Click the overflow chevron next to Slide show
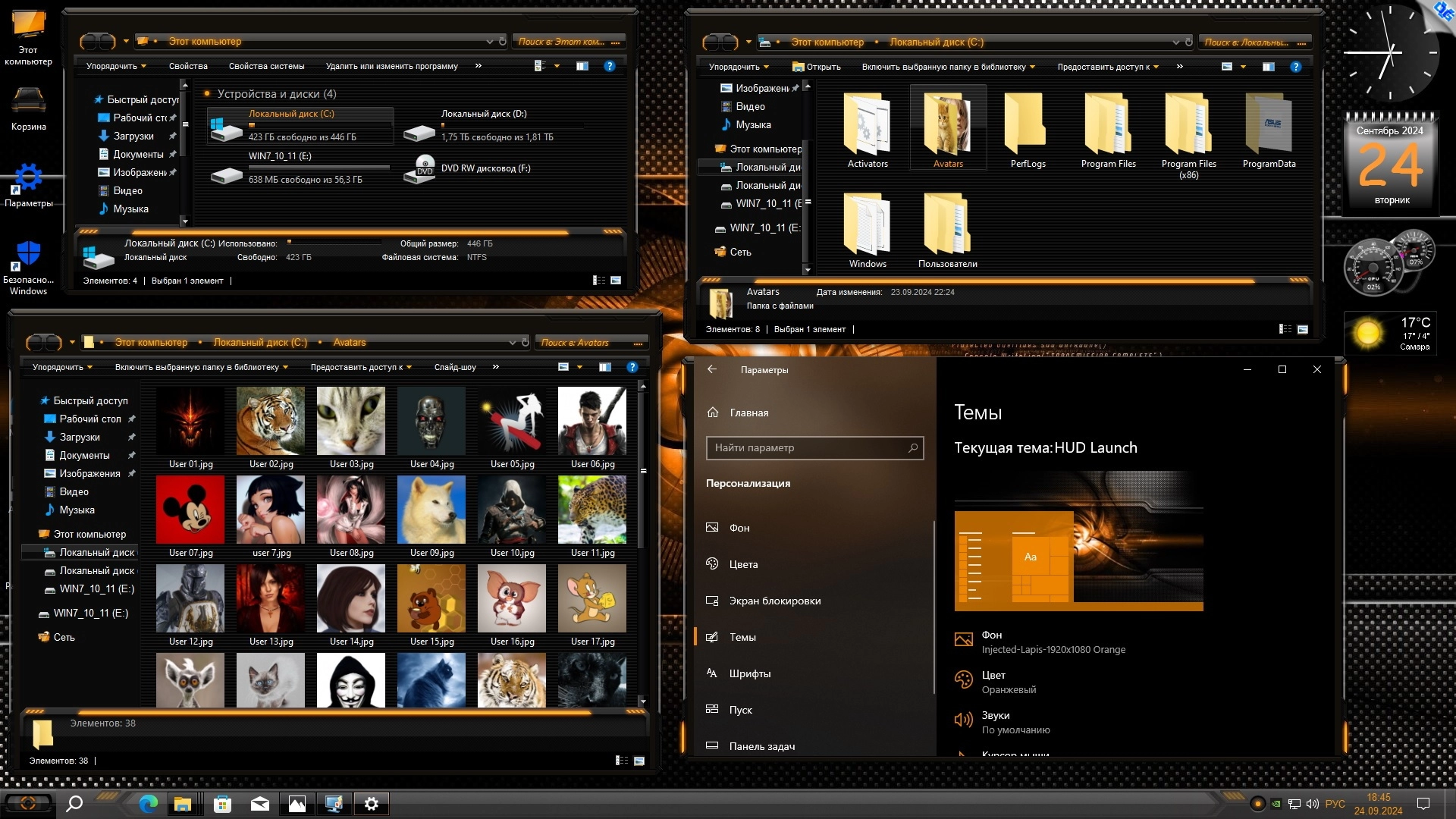 tap(495, 367)
